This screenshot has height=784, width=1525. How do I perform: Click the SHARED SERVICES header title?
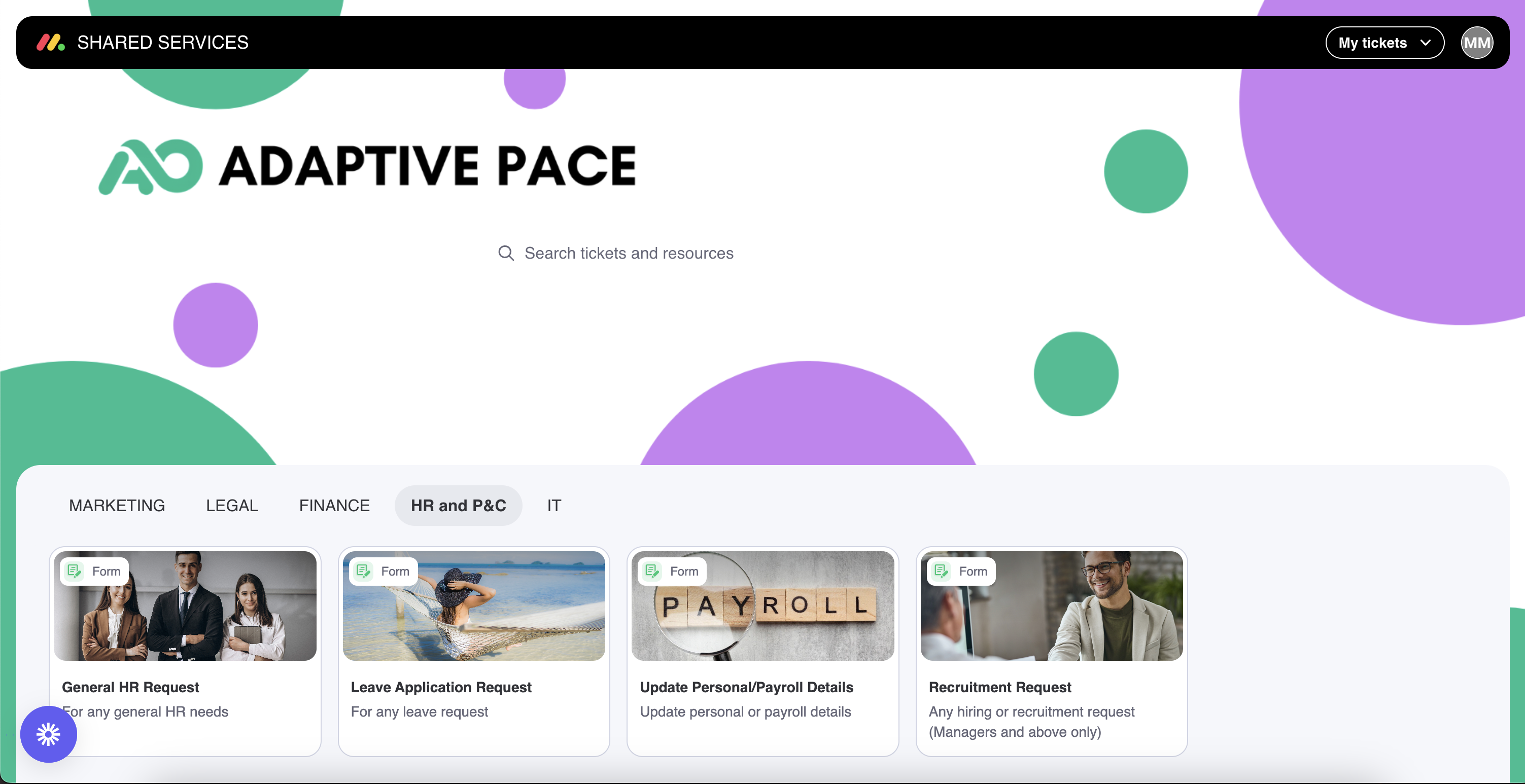click(x=163, y=43)
